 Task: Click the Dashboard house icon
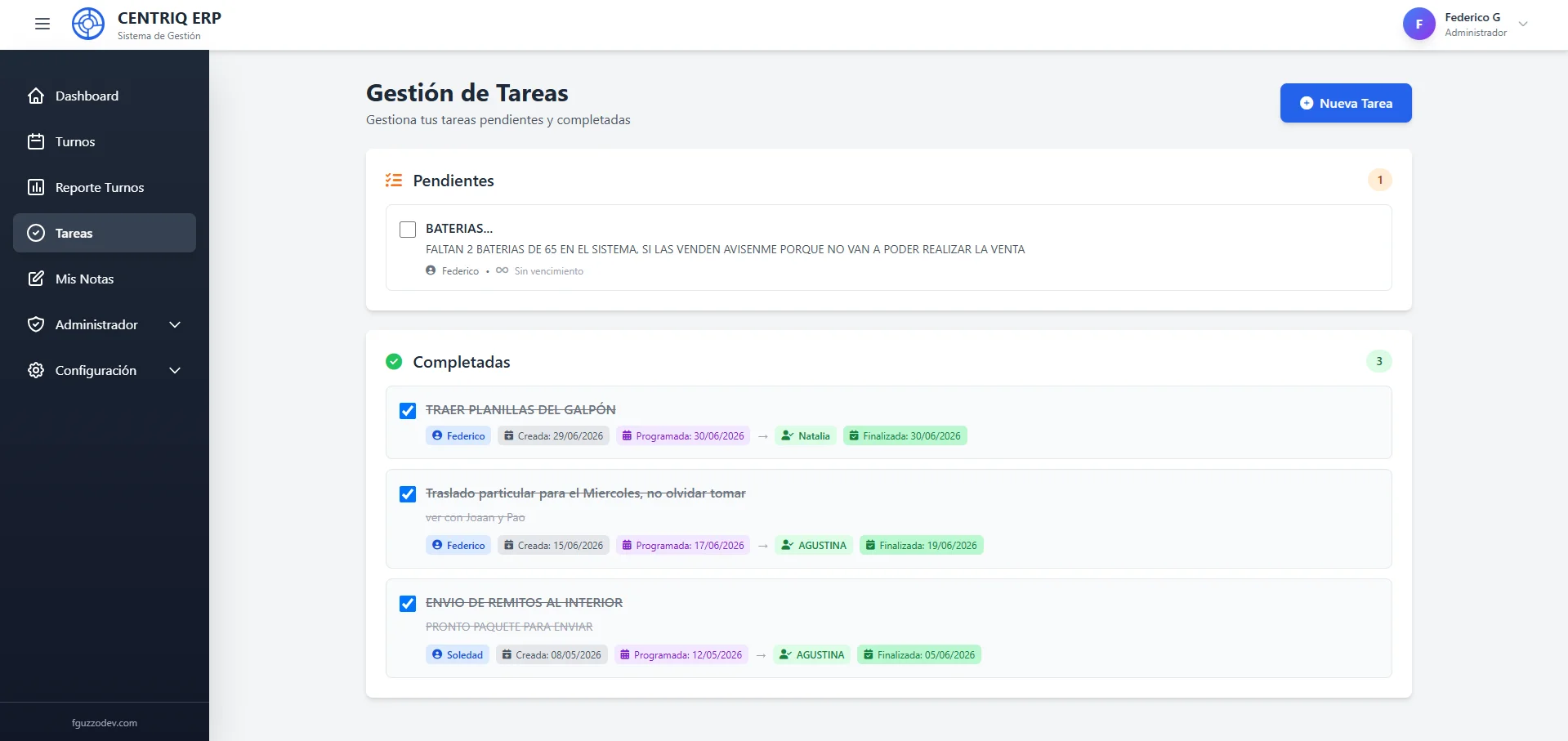click(36, 96)
